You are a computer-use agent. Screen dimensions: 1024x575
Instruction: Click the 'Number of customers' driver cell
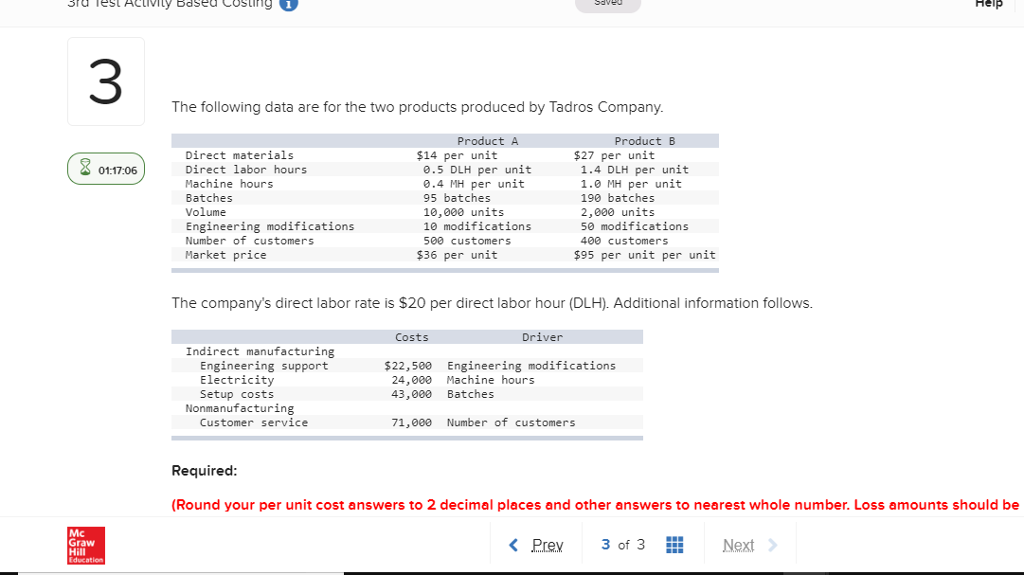(x=511, y=423)
